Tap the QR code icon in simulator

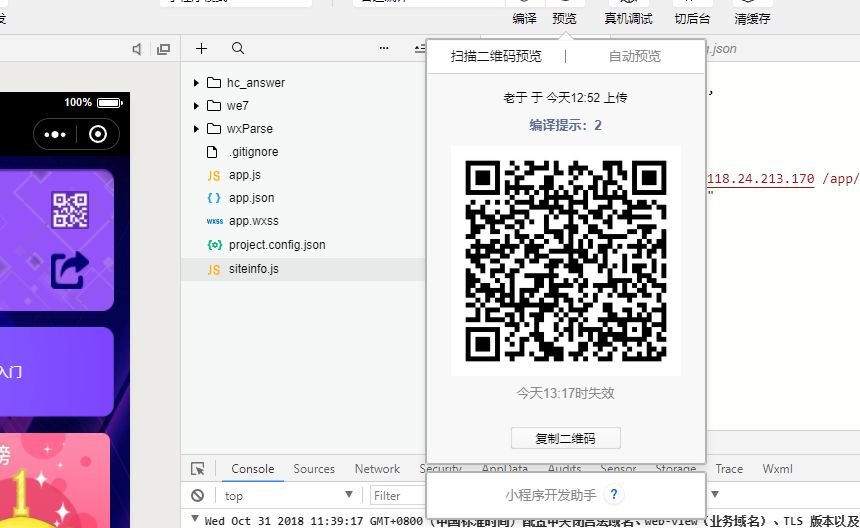click(x=70, y=210)
